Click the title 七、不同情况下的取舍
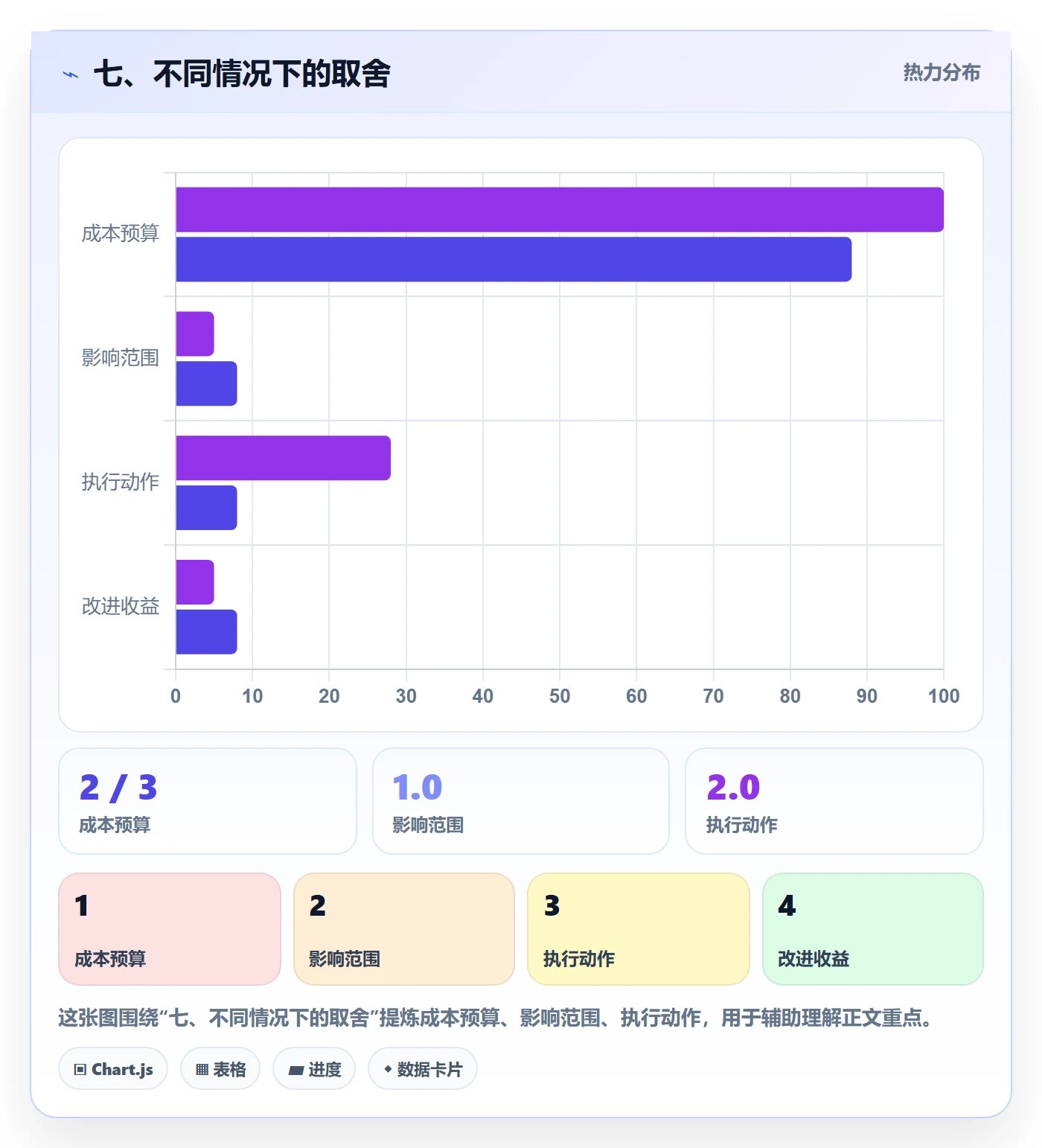 click(x=242, y=74)
